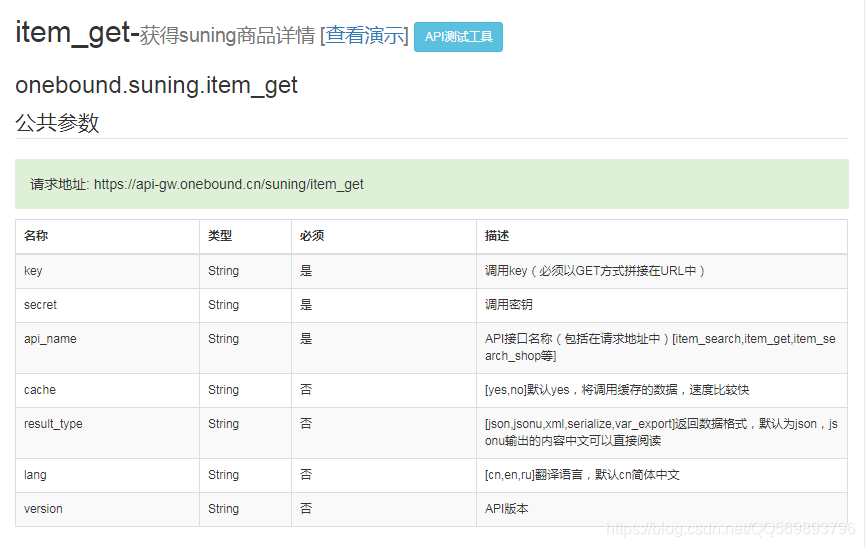
Task: Click the item_get page title
Action: click(77, 33)
